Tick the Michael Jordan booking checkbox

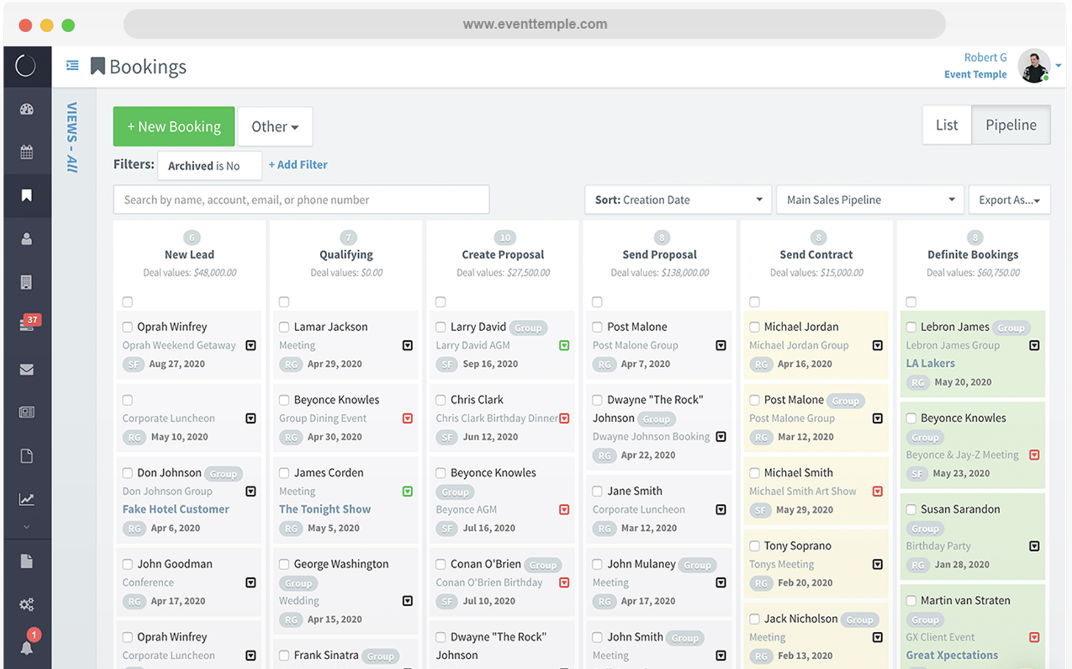tap(754, 327)
